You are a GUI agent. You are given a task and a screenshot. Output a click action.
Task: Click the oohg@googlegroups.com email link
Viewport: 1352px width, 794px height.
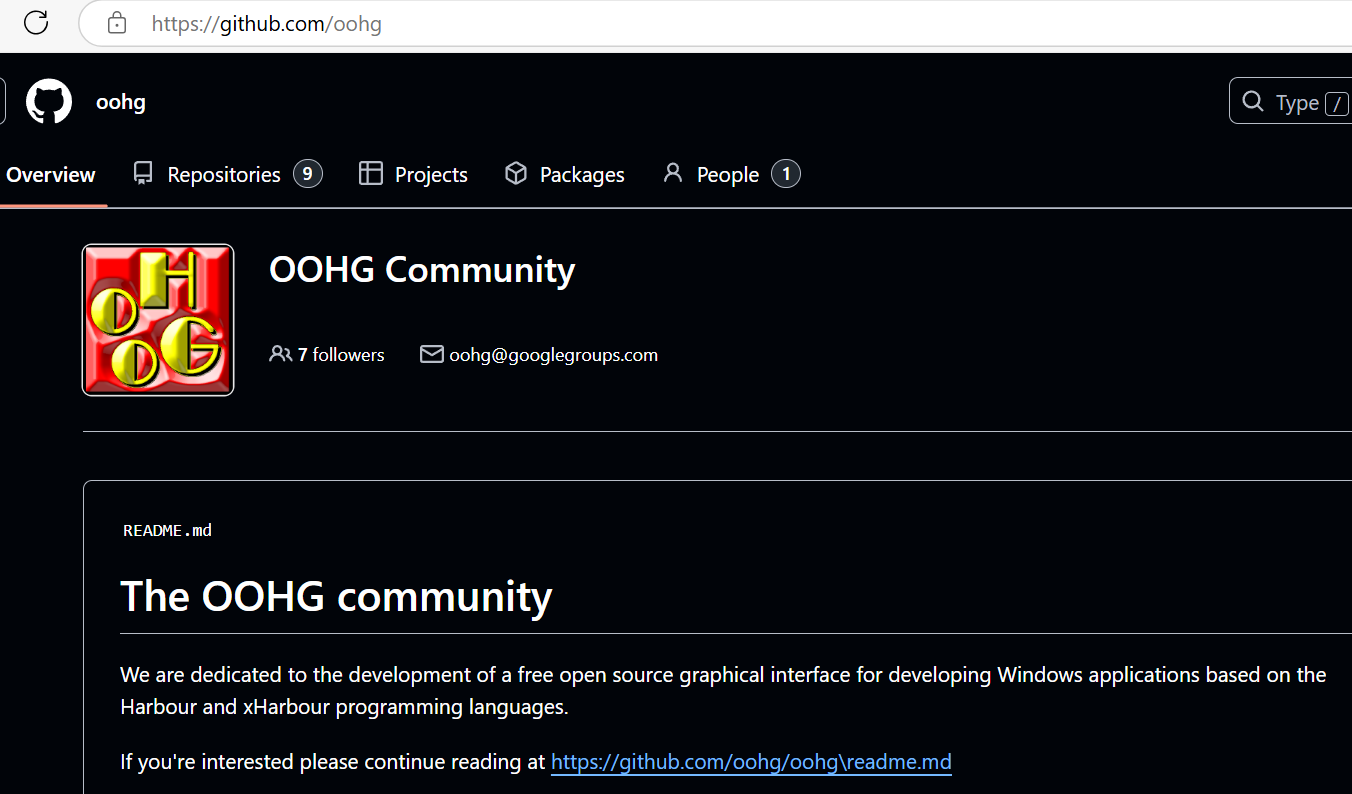coord(553,355)
